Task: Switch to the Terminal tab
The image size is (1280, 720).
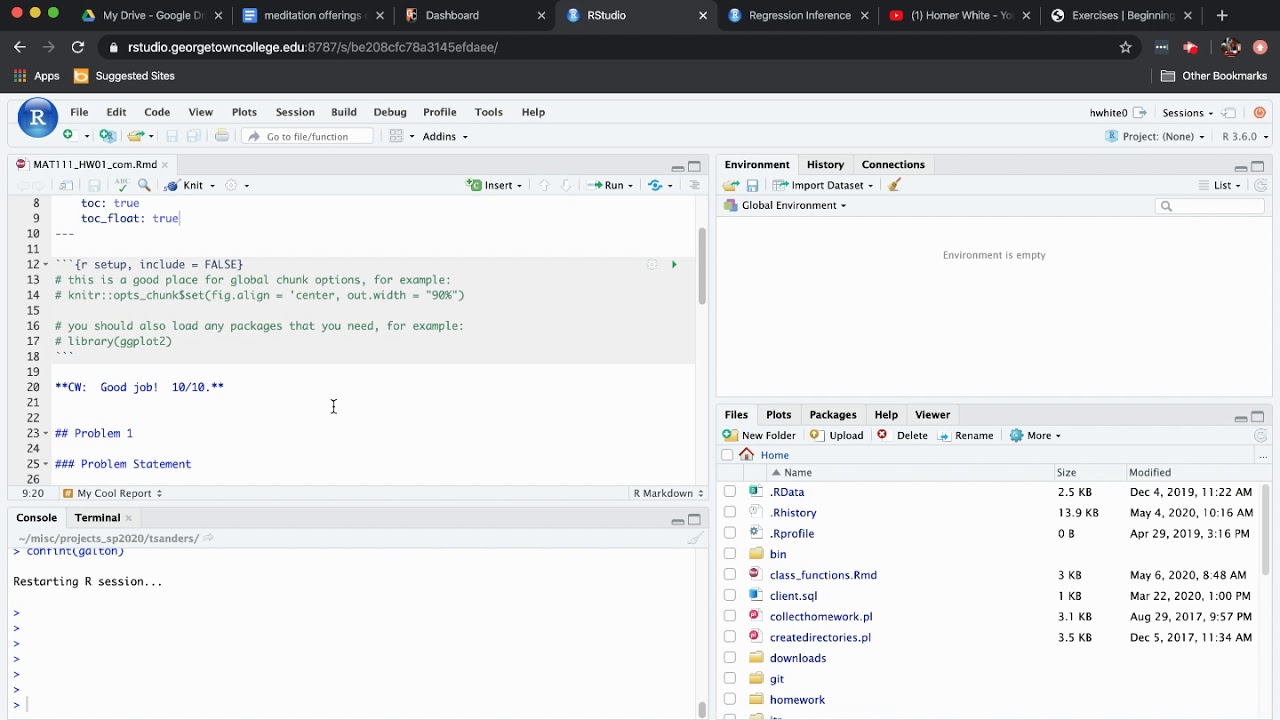Action: pyautogui.click(x=97, y=517)
